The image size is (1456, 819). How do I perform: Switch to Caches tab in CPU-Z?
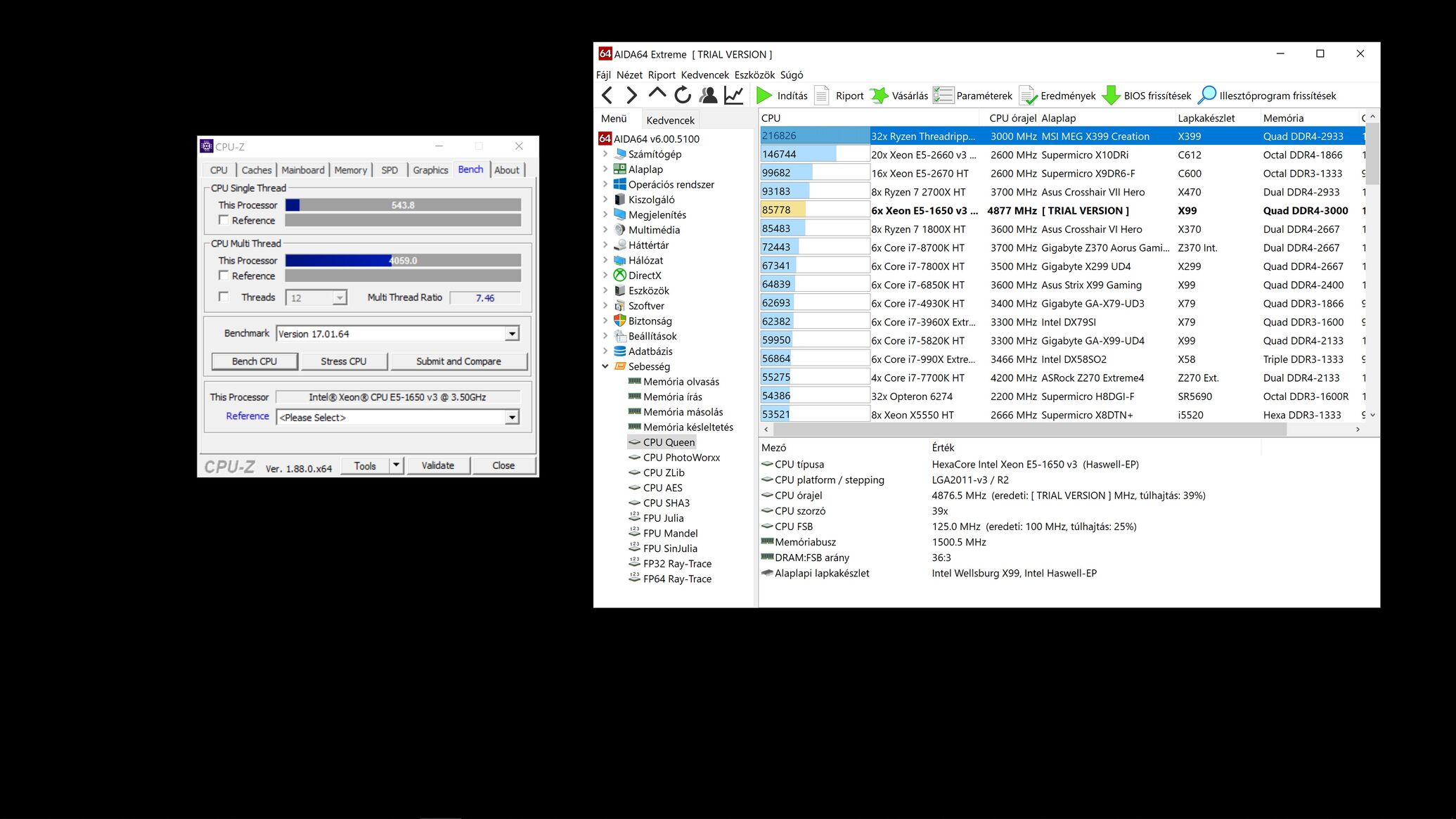257,170
